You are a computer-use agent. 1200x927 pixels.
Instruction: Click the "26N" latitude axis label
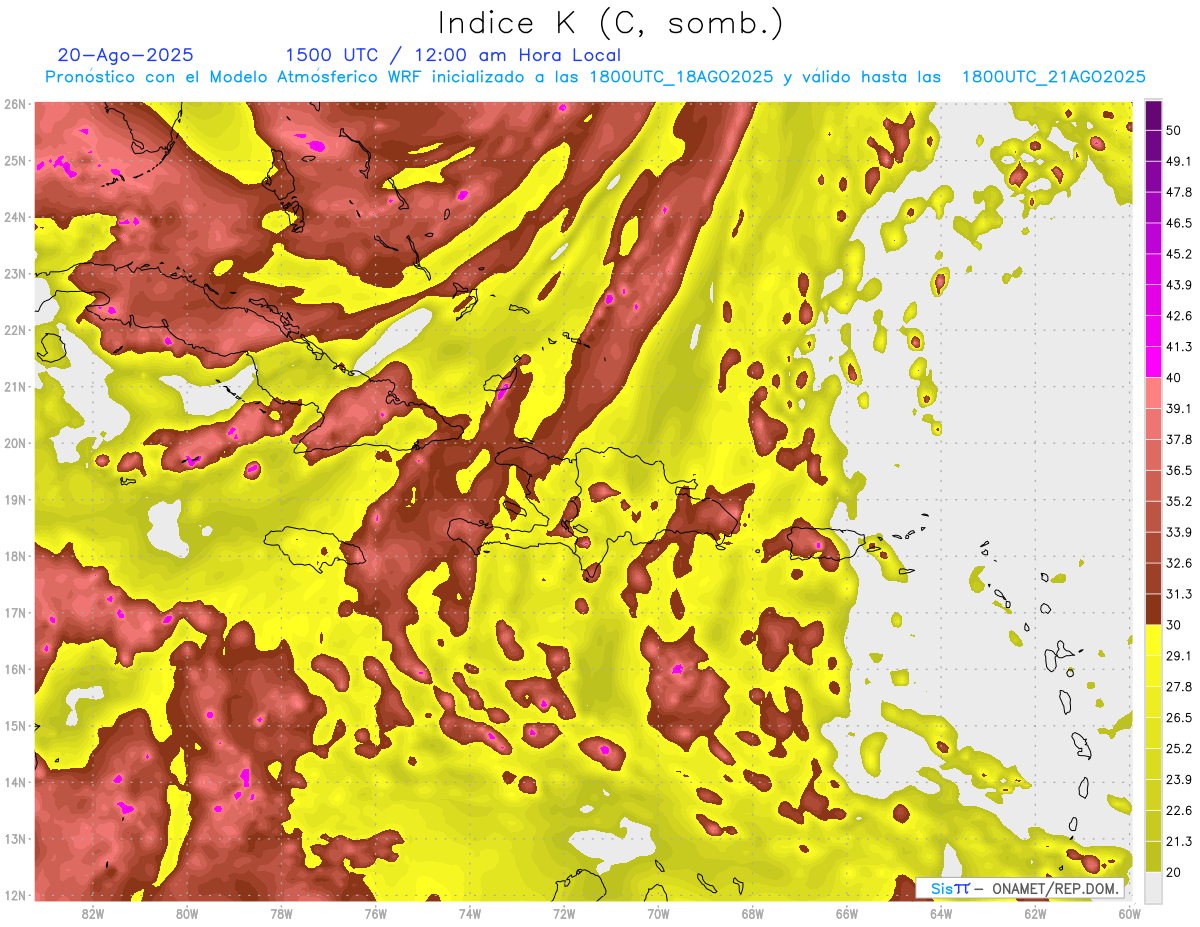[14, 104]
